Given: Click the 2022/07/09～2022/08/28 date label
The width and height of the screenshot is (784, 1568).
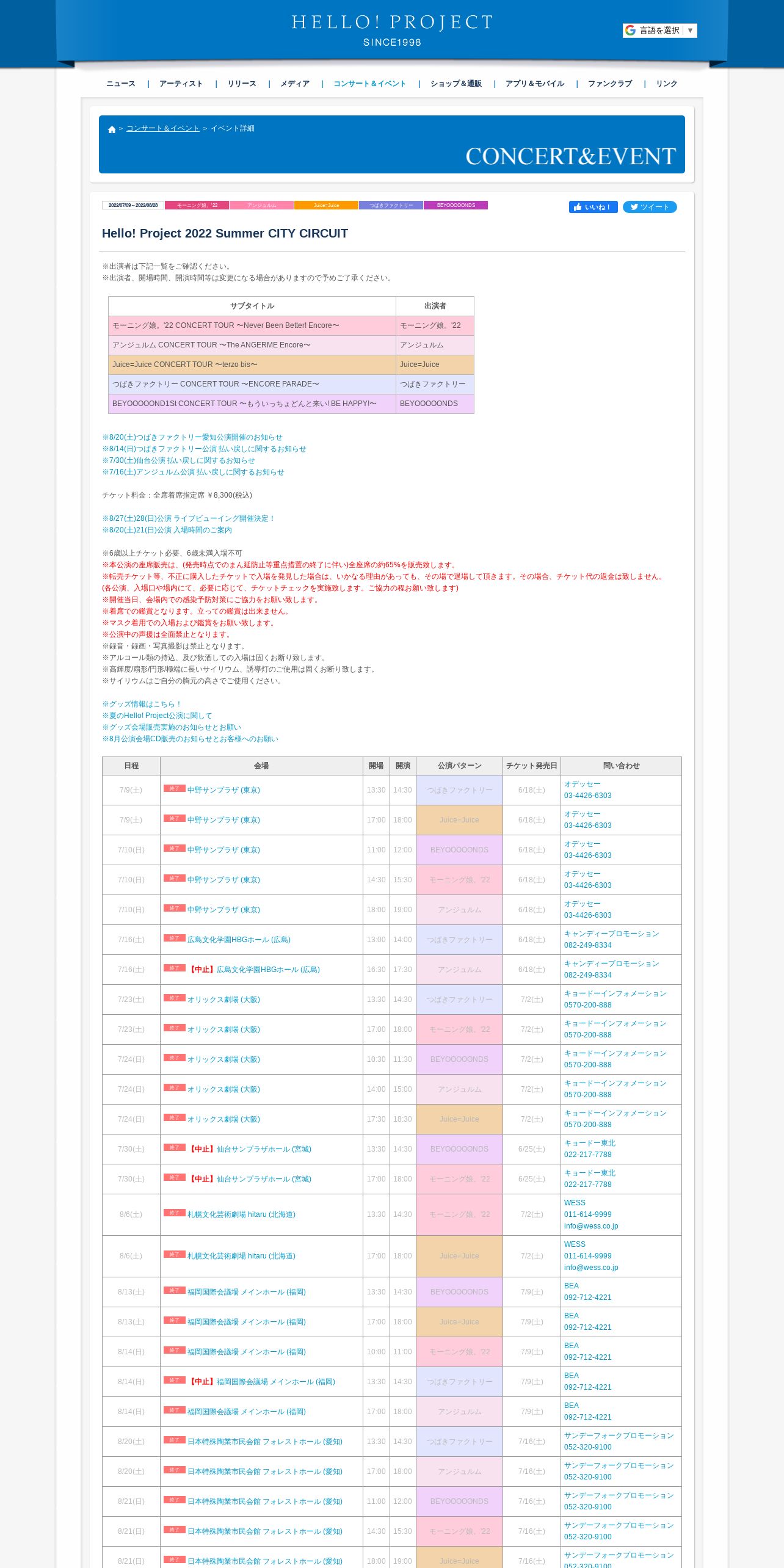Looking at the screenshot, I should (x=133, y=205).
